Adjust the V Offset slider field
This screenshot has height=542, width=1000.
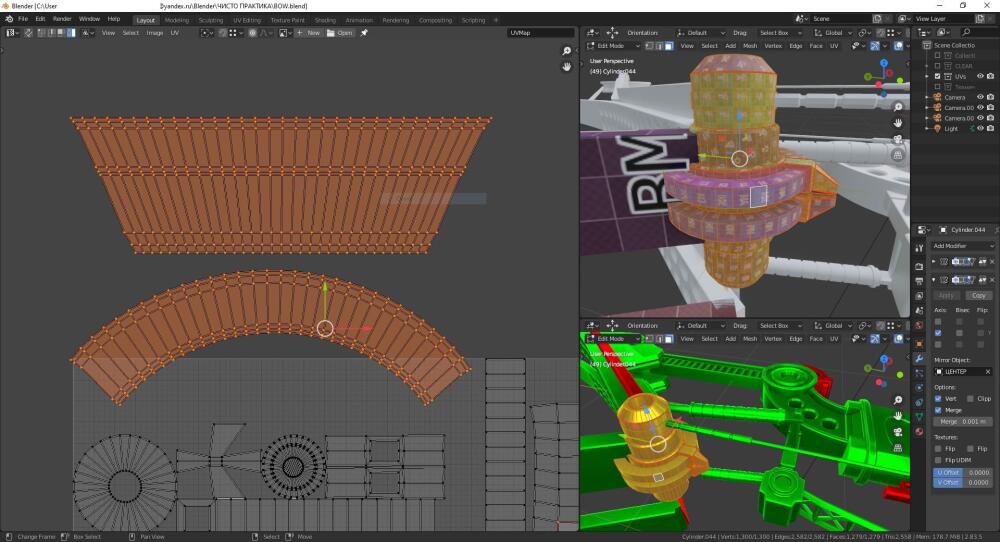962,483
